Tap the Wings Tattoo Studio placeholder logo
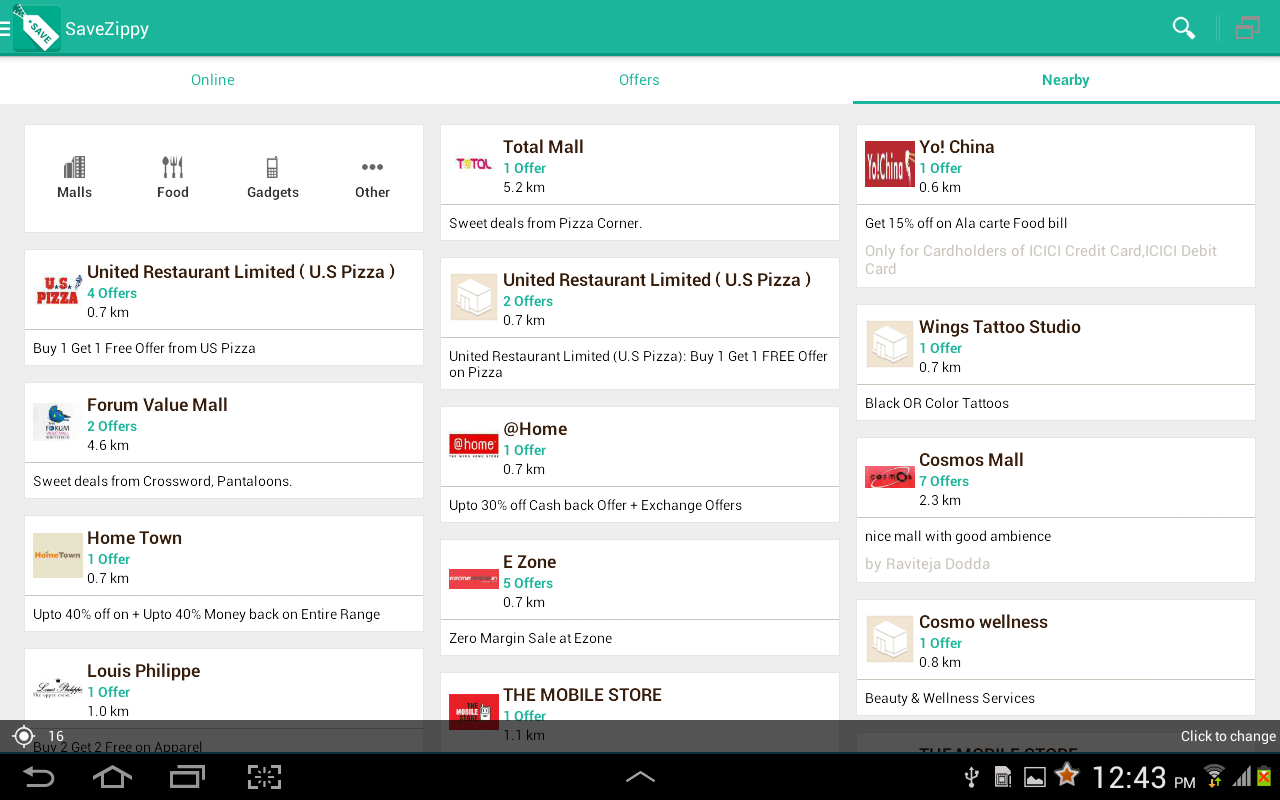Viewport: 1280px width, 800px height. pyautogui.click(x=890, y=344)
